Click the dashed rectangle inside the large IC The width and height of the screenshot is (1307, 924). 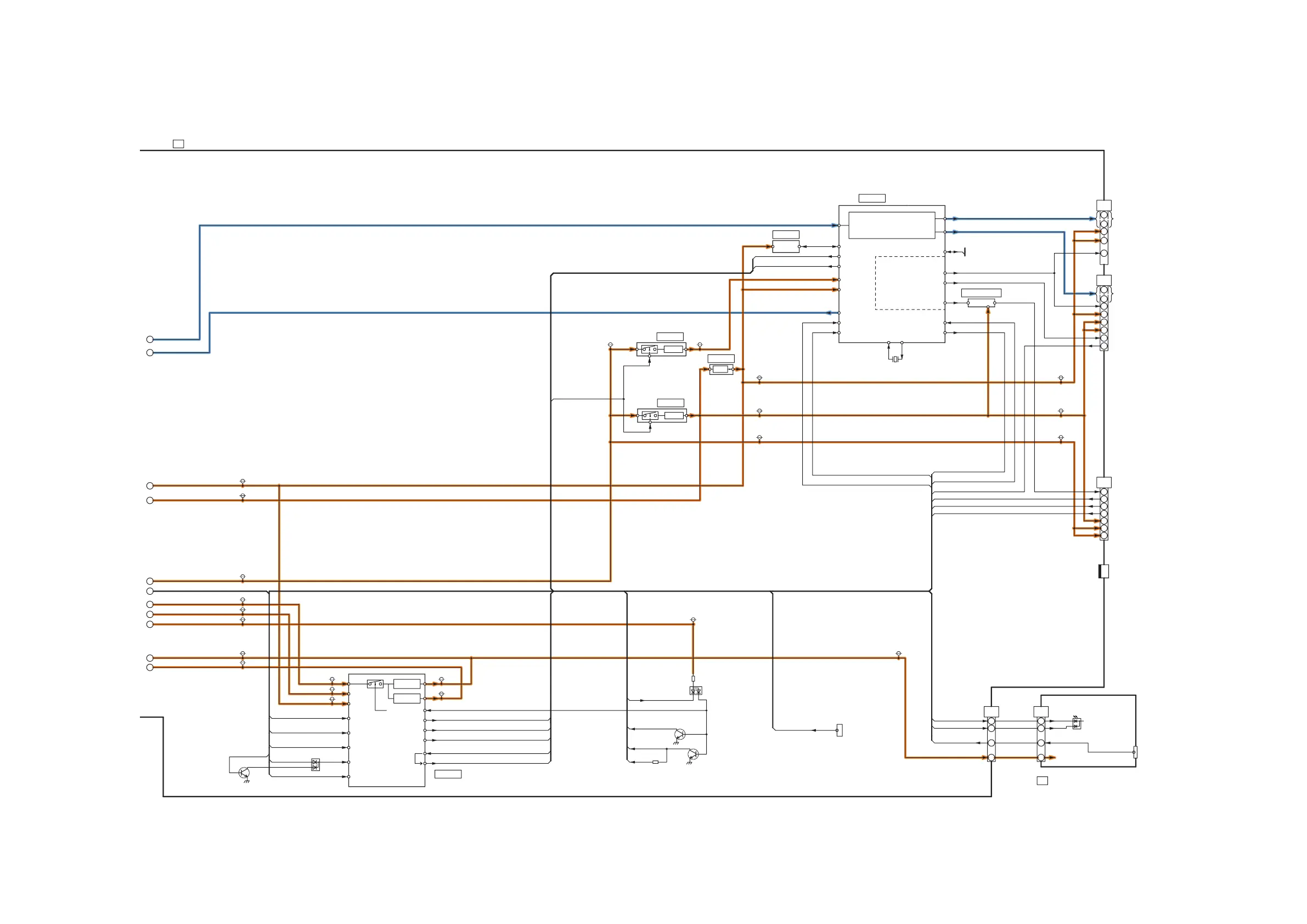coord(909,283)
